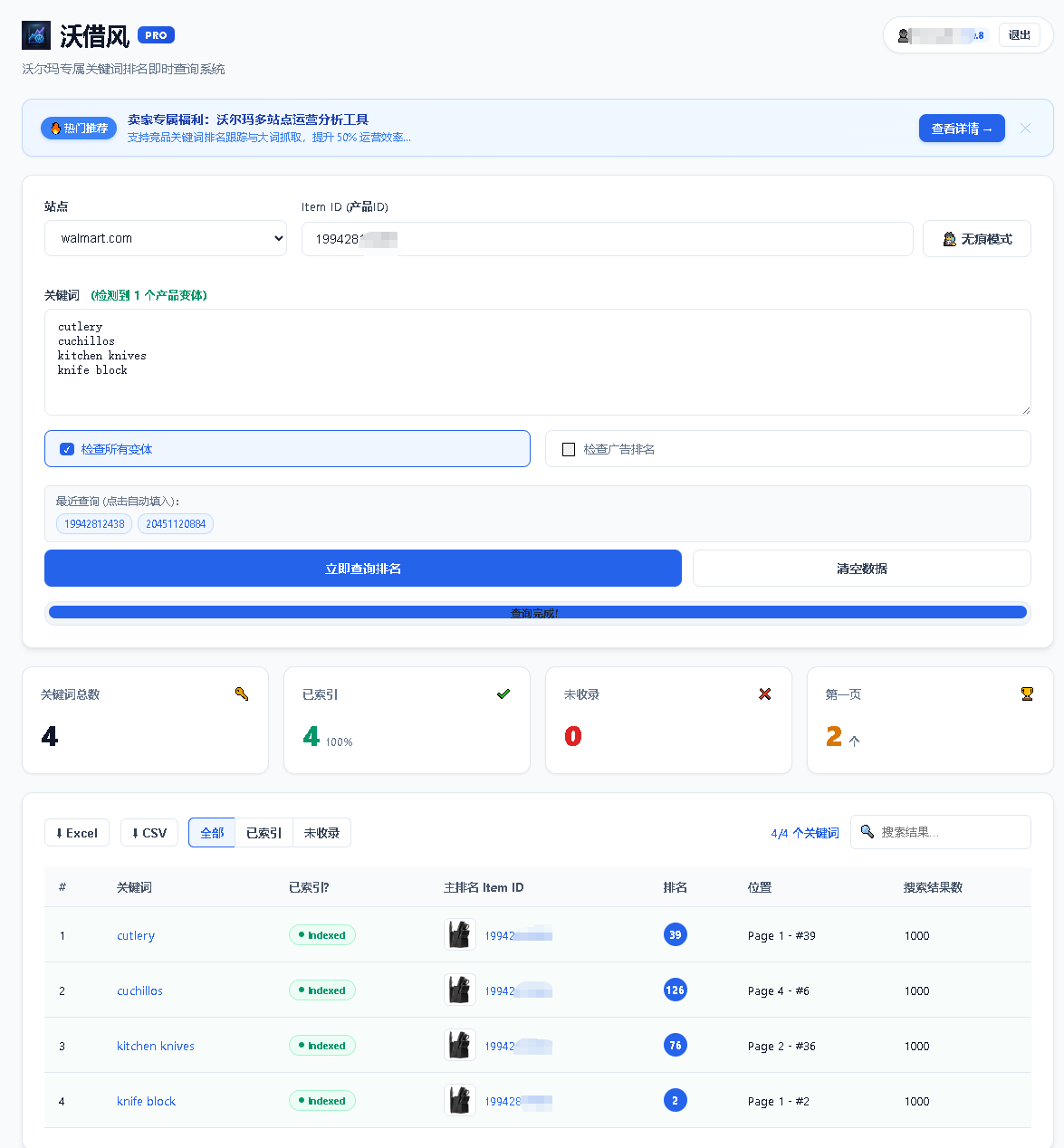Click the trophy icon on 第一页 card

coord(1027,694)
